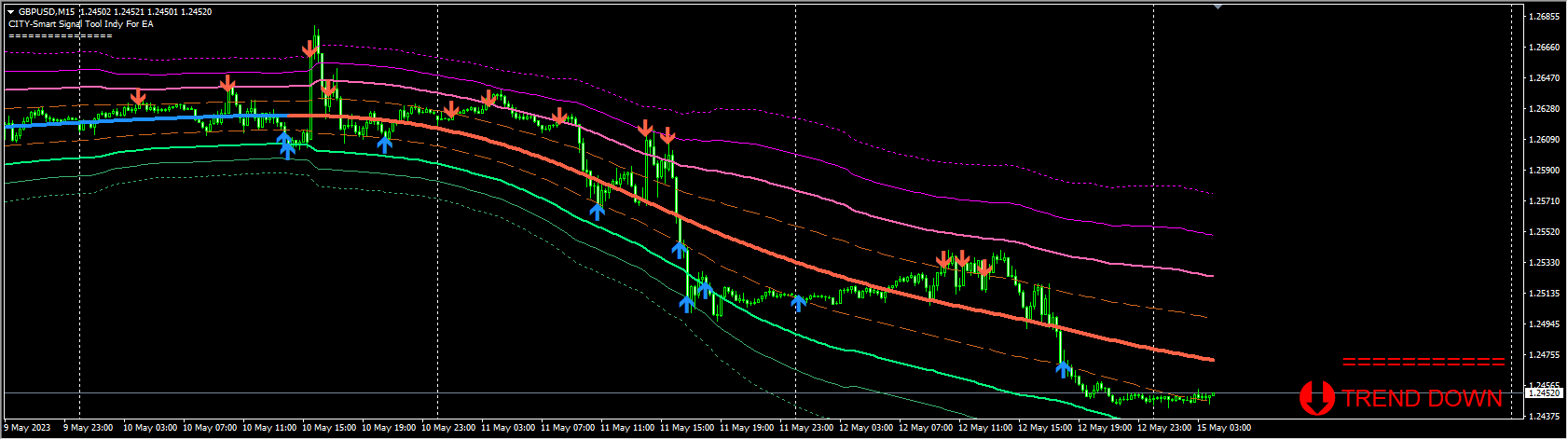This screenshot has width=1568, height=440.
Task: Open chart menu via top-left triangle
Action: [x=10, y=12]
